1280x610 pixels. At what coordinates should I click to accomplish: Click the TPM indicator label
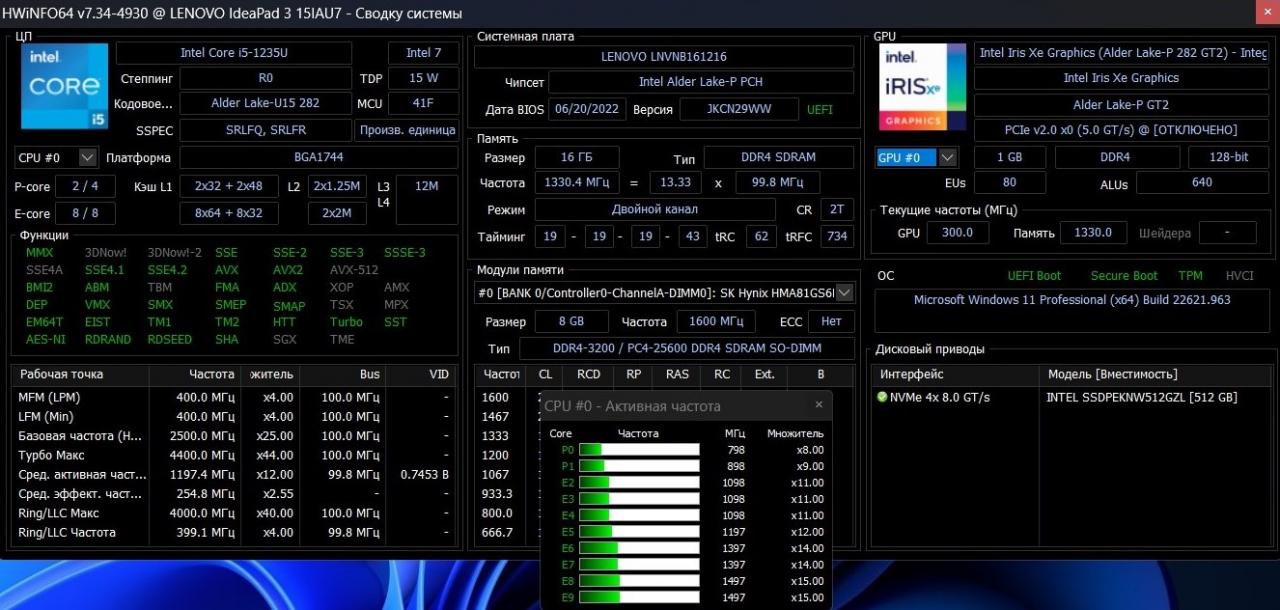(x=1190, y=276)
